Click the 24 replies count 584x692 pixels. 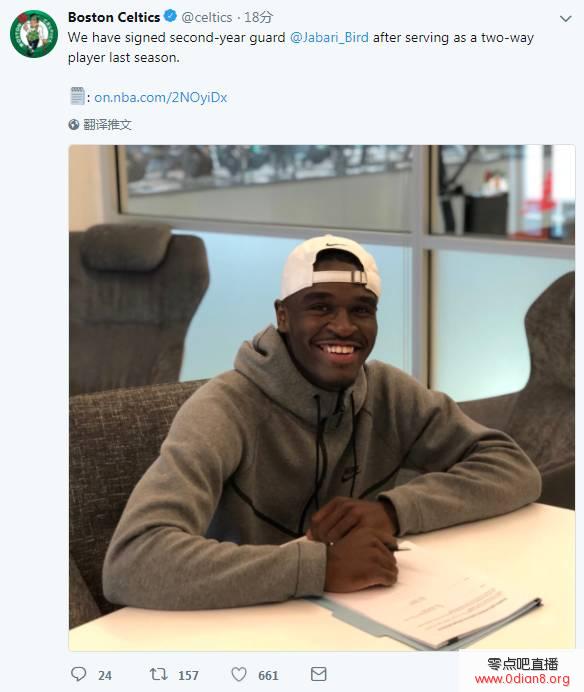click(105, 675)
